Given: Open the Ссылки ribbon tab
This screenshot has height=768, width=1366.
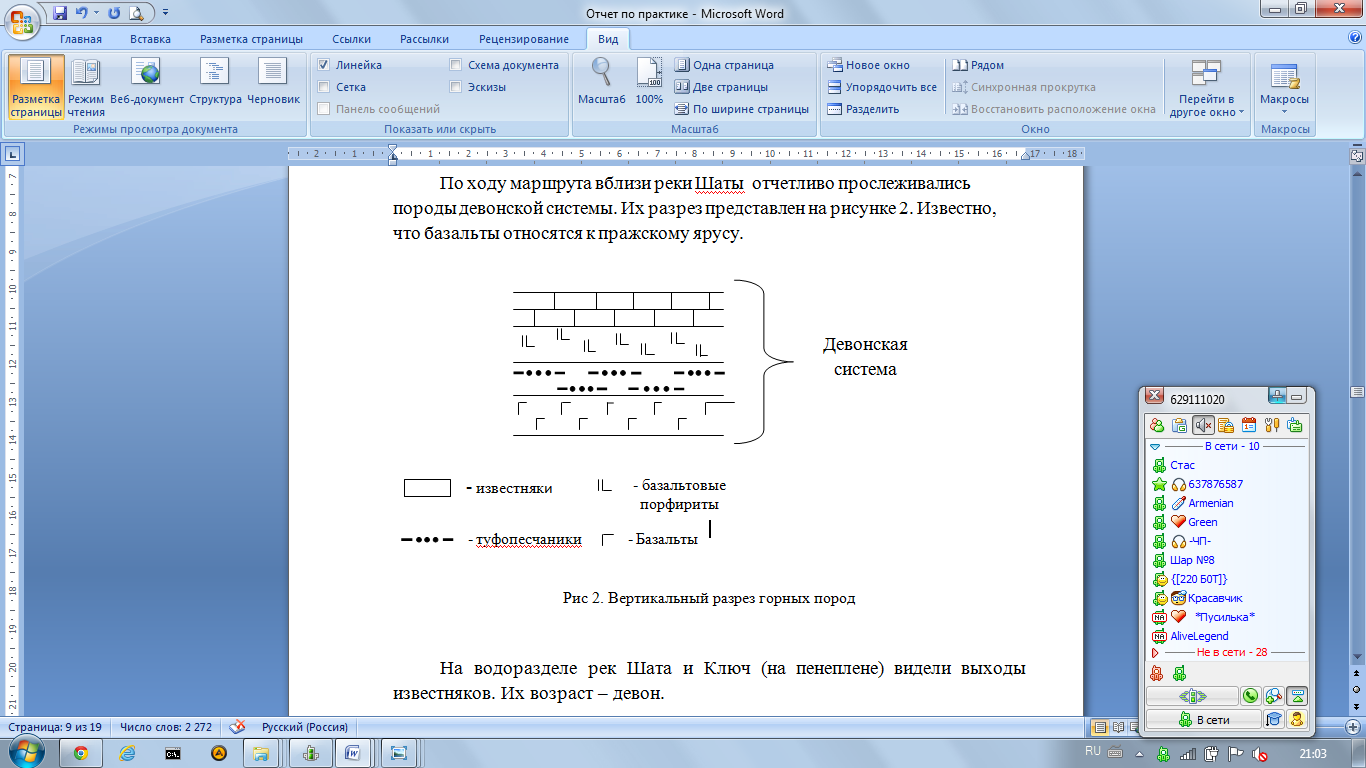Looking at the screenshot, I should pyautogui.click(x=352, y=39).
